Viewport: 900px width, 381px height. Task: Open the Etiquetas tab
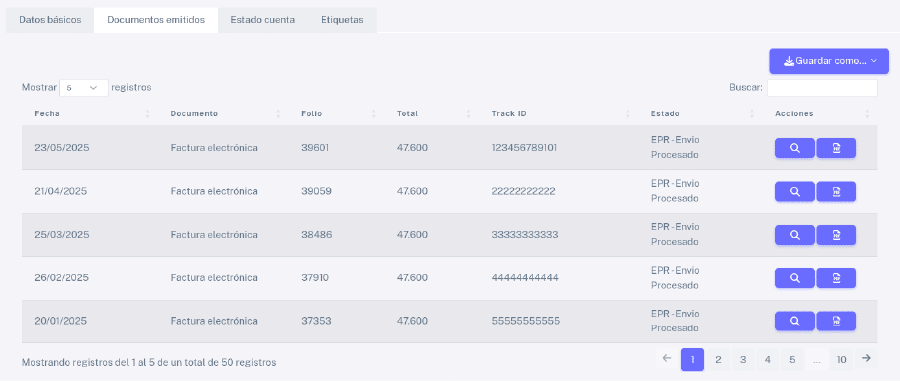[x=342, y=20]
